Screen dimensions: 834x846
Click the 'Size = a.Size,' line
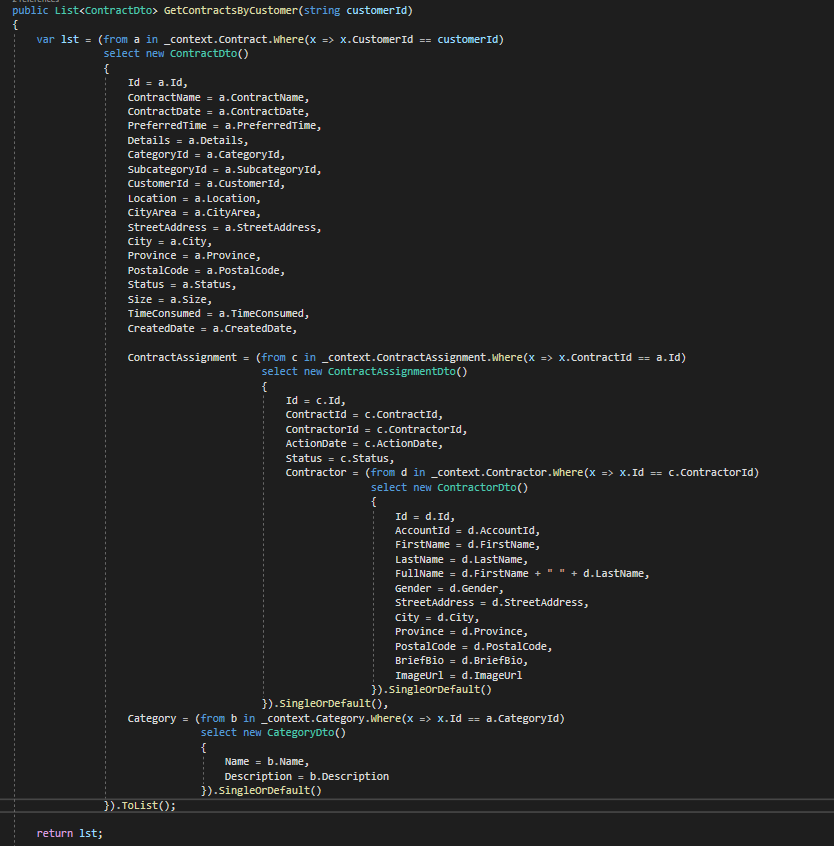[x=170, y=299]
